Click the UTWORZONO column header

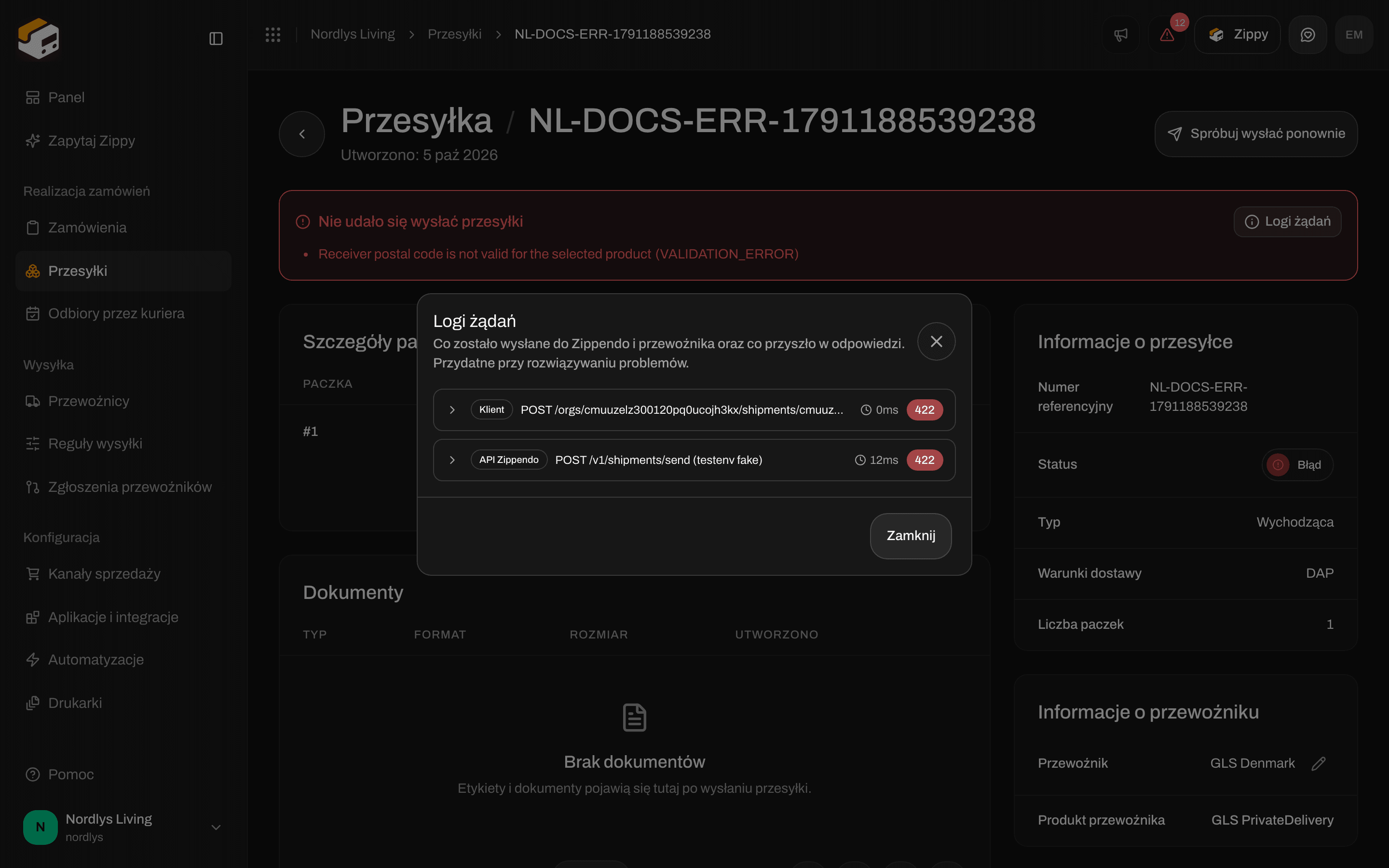(x=776, y=634)
